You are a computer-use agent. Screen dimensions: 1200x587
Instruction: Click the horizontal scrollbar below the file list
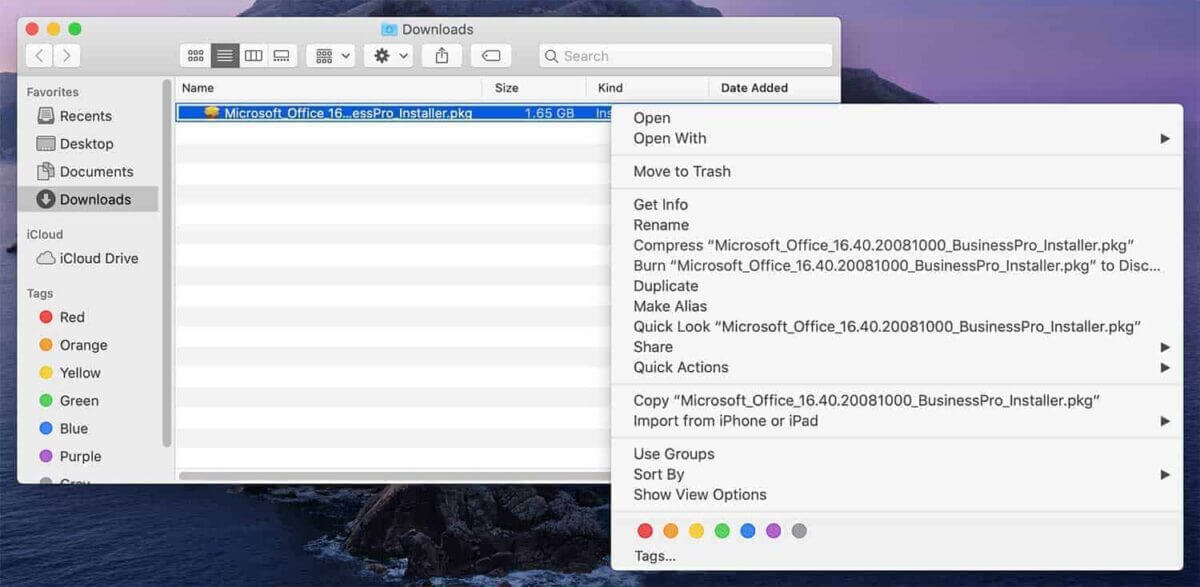(395, 476)
